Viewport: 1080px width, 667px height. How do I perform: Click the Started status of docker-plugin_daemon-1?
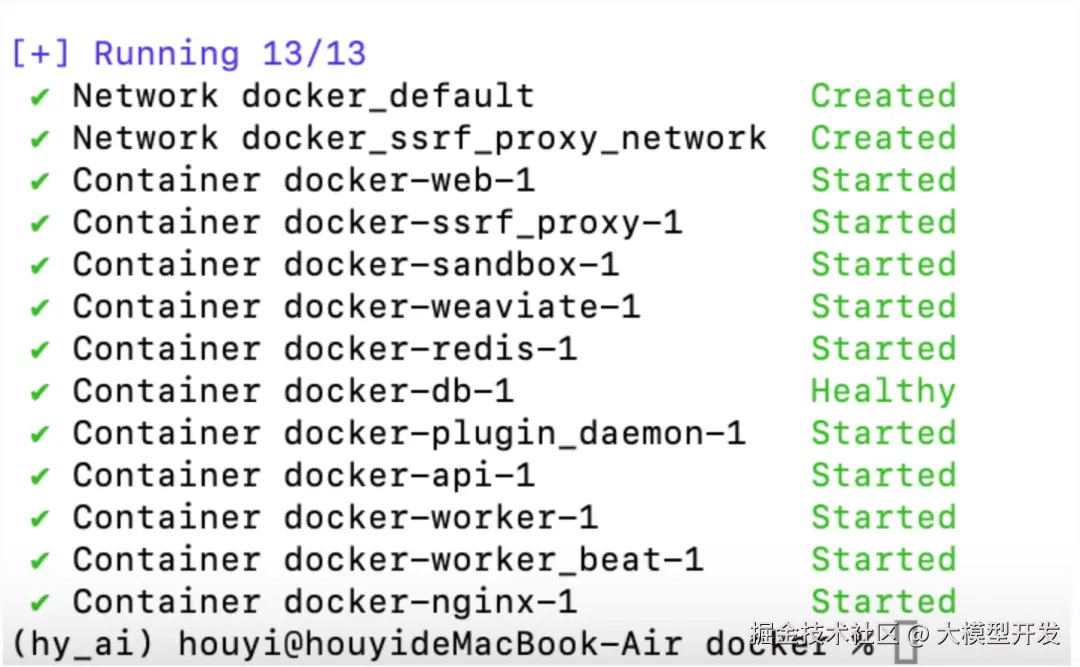[x=882, y=433]
